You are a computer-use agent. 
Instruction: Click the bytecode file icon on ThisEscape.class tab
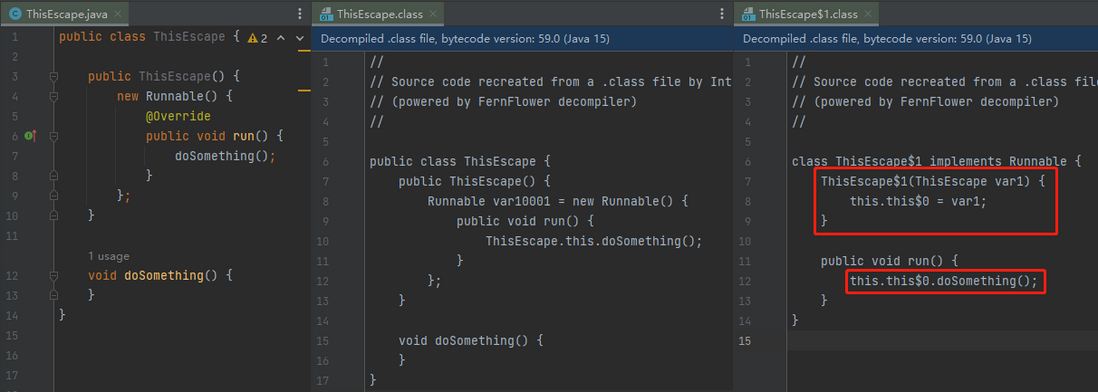point(325,14)
